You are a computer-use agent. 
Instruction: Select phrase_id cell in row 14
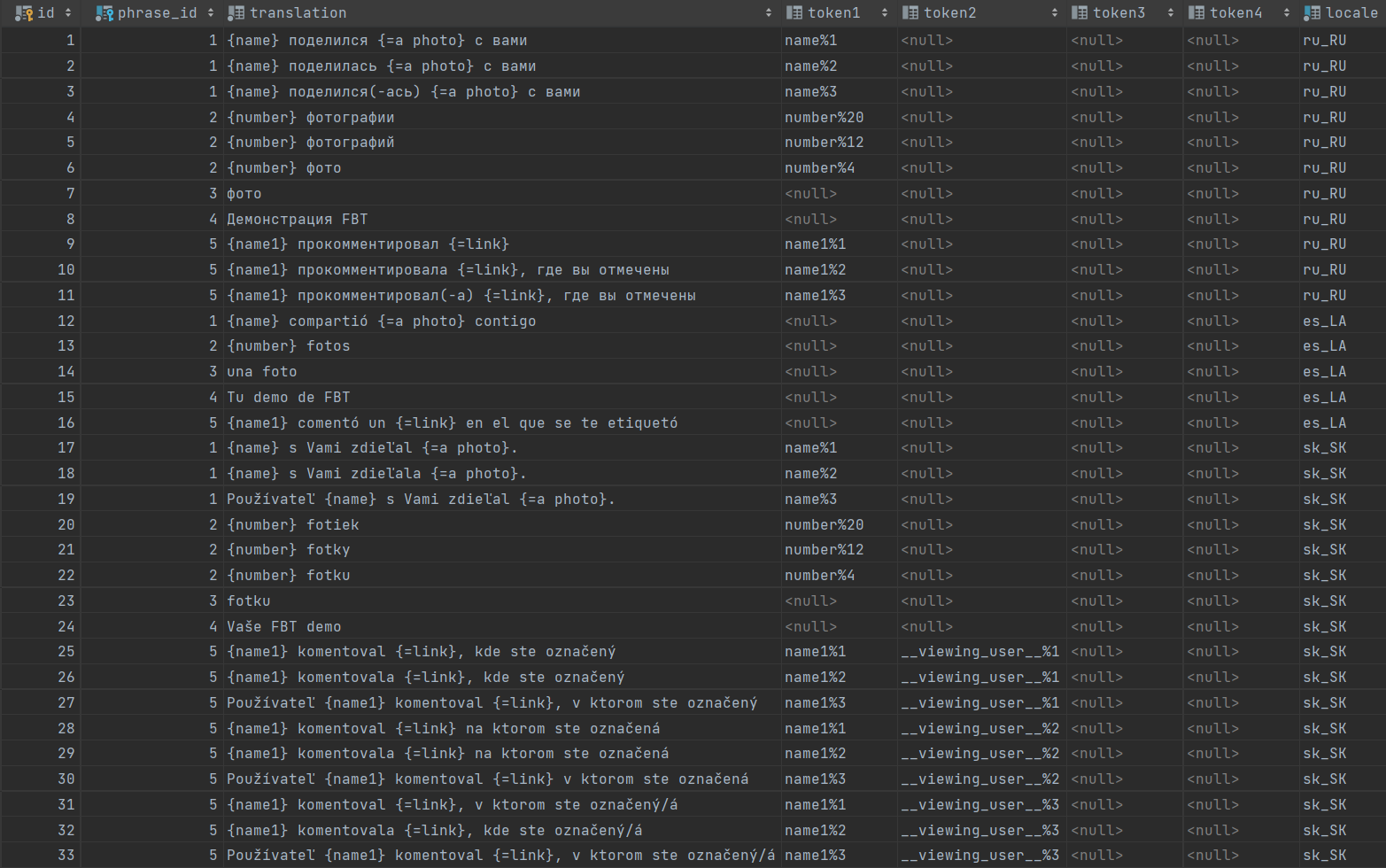coord(151,372)
